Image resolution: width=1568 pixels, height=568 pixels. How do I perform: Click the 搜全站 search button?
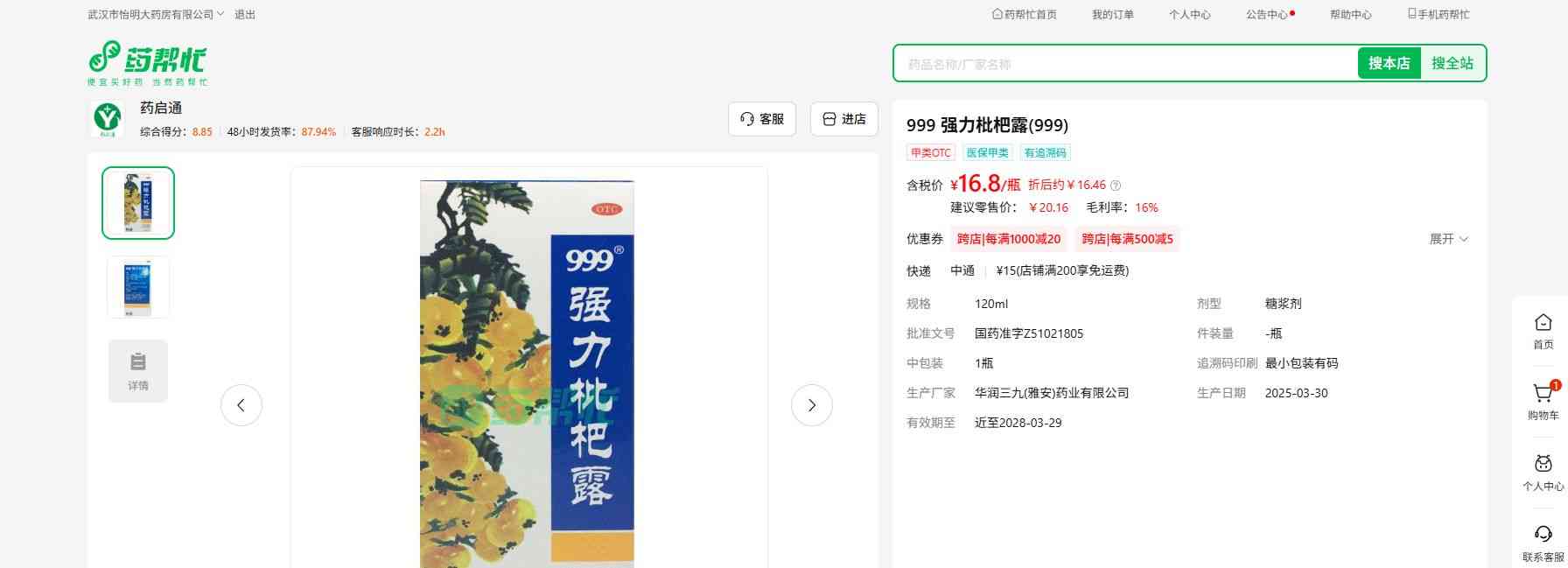pyautogui.click(x=1452, y=63)
